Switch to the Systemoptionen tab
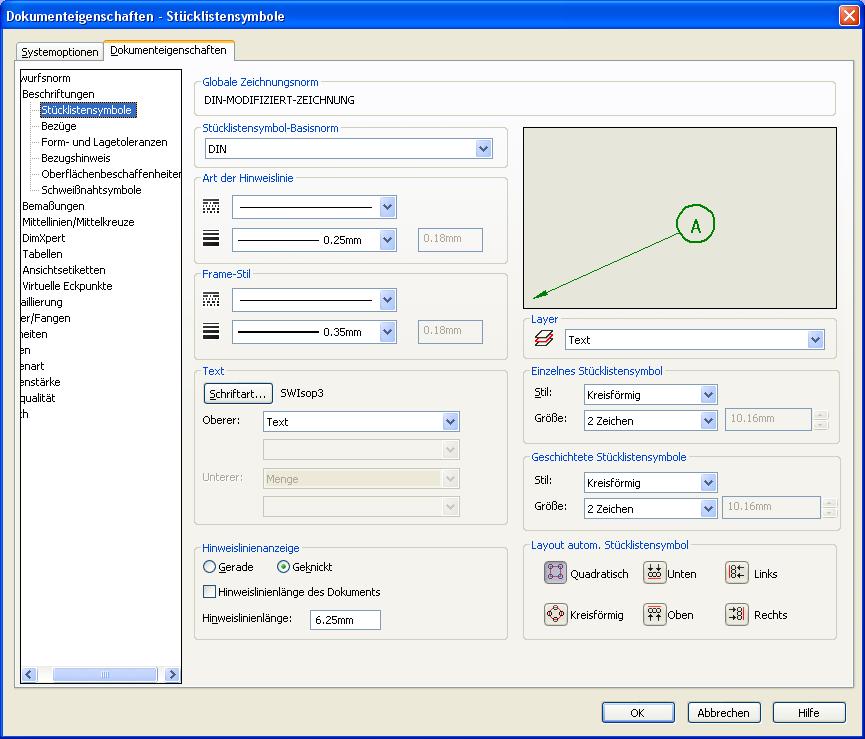Viewport: 865px width, 739px height. 60,52
